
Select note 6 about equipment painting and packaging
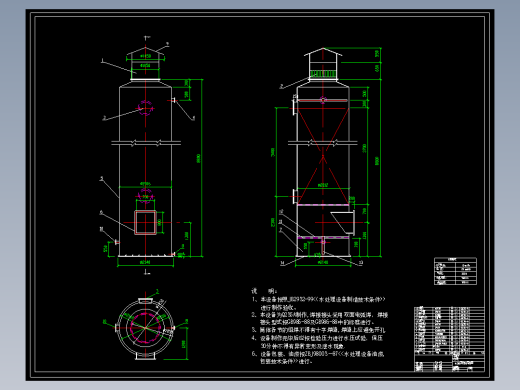318,357
